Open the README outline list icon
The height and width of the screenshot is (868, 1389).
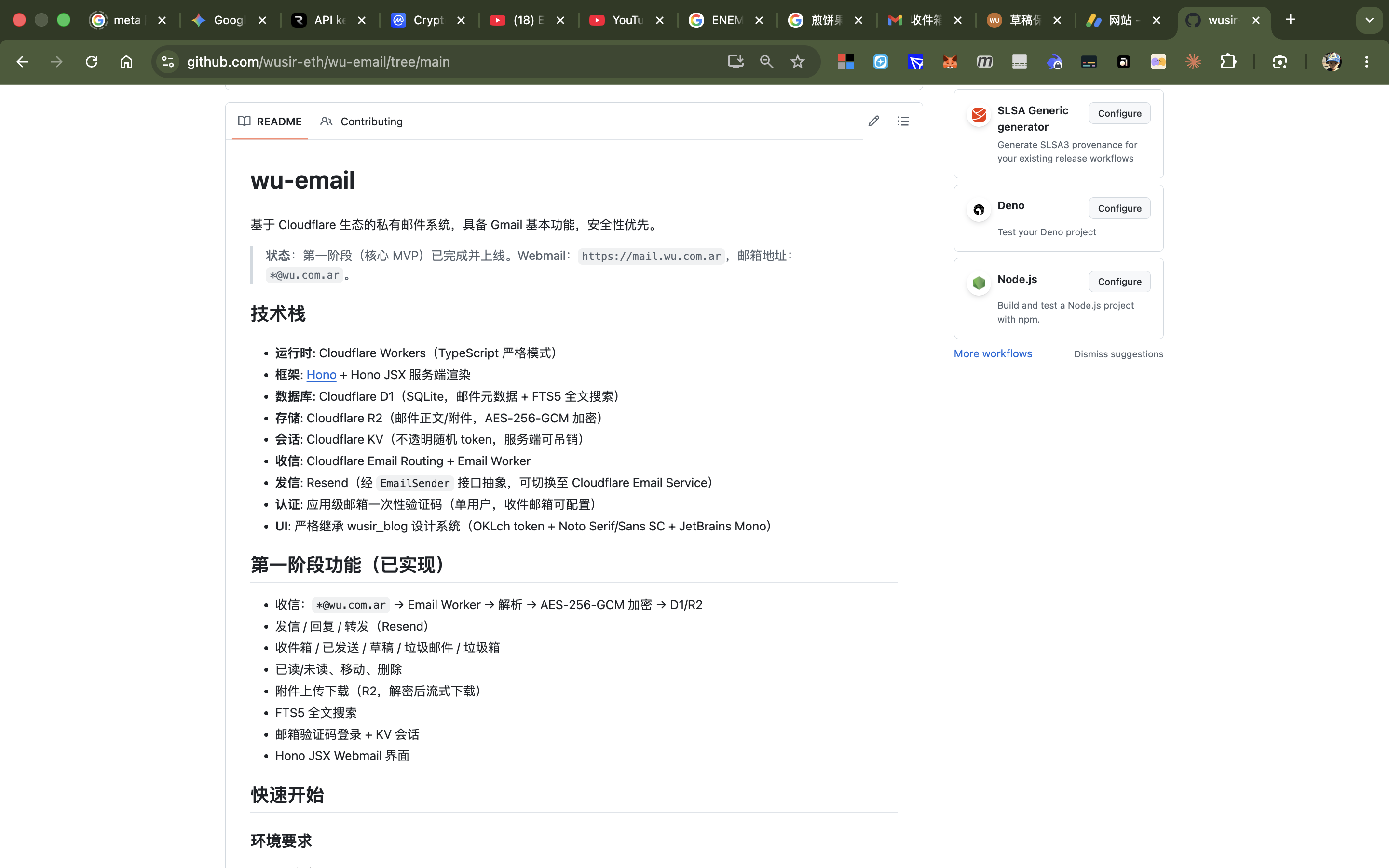pos(903,121)
